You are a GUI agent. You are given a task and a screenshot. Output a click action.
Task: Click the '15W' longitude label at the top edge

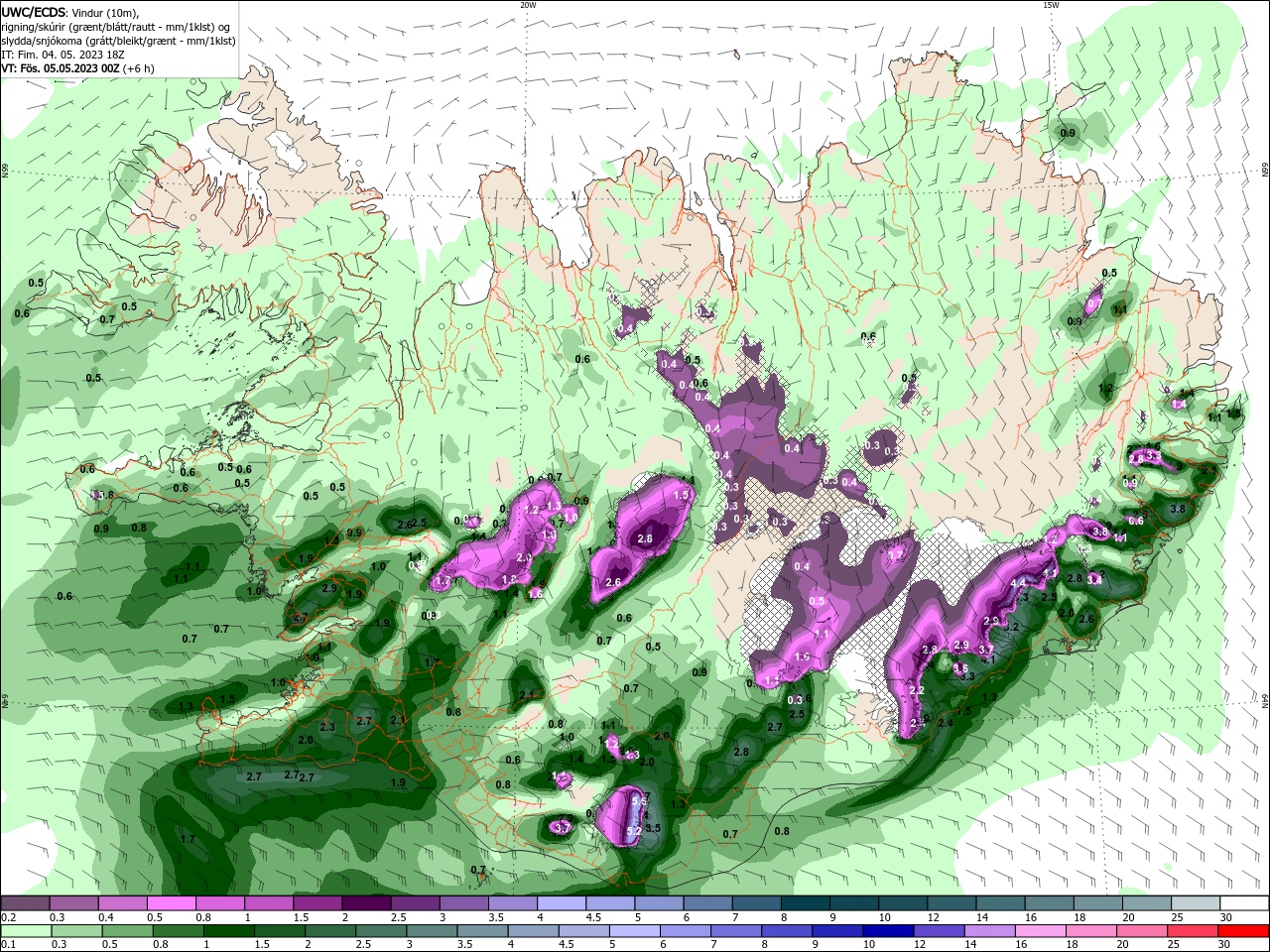[1051, 5]
